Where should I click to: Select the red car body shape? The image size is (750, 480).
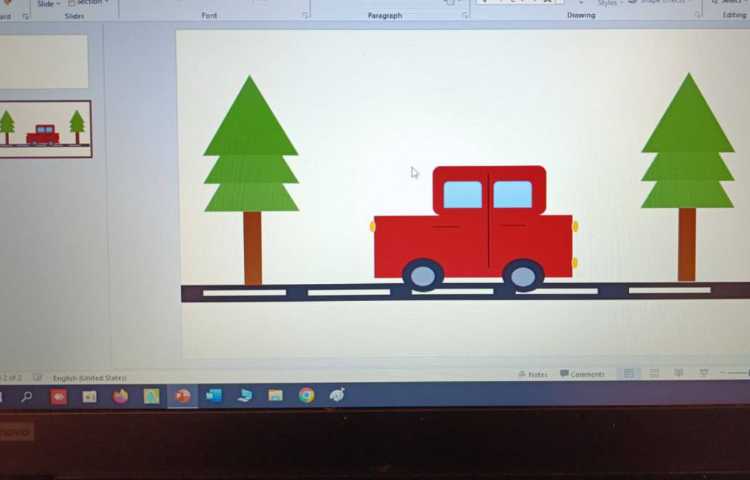(430, 248)
